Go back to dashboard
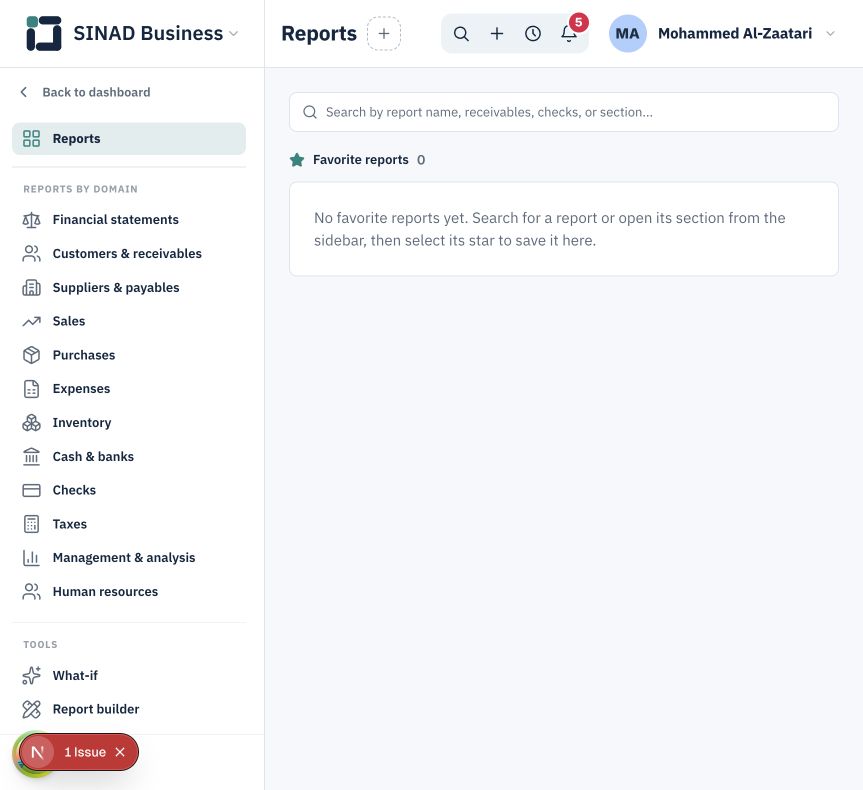 (x=85, y=92)
